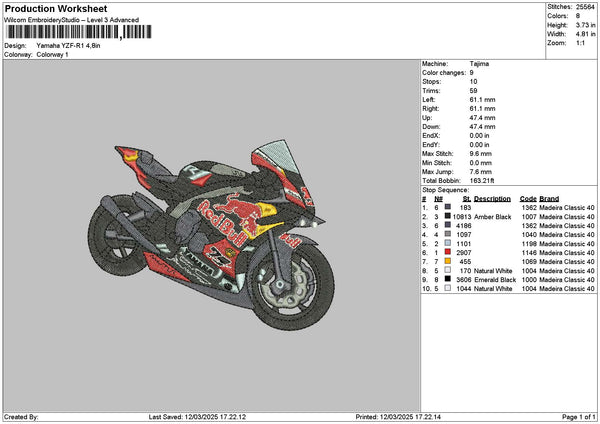Select the color swatch in stop row 3
This screenshot has width=600, height=424.
pyautogui.click(x=448, y=225)
